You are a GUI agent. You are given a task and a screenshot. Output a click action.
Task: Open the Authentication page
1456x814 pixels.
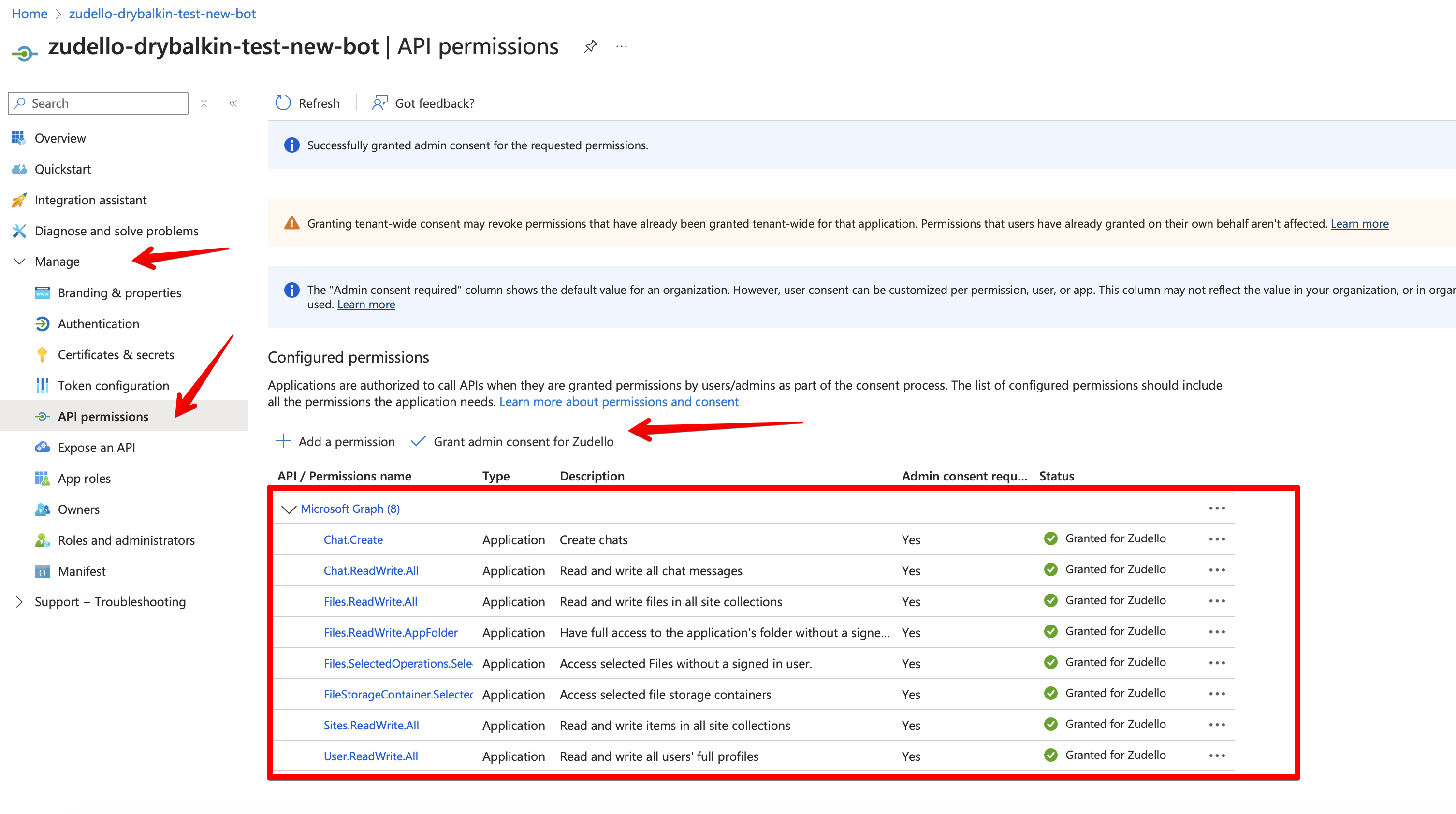[x=98, y=324]
